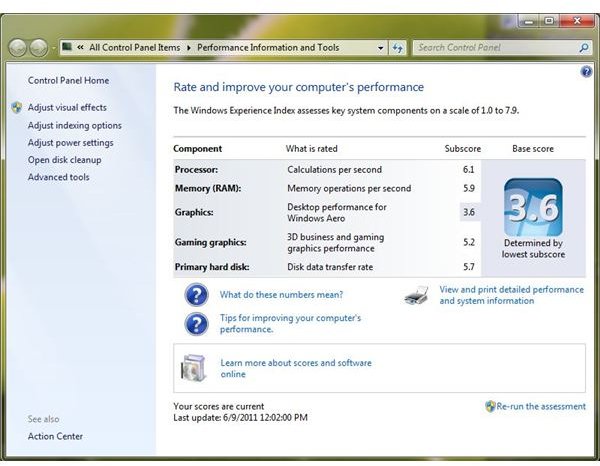Image resolution: width=600 pixels, height=466 pixels.
Task: Expand the address bar chevron before All Control Panel Items
Action: [x=80, y=47]
